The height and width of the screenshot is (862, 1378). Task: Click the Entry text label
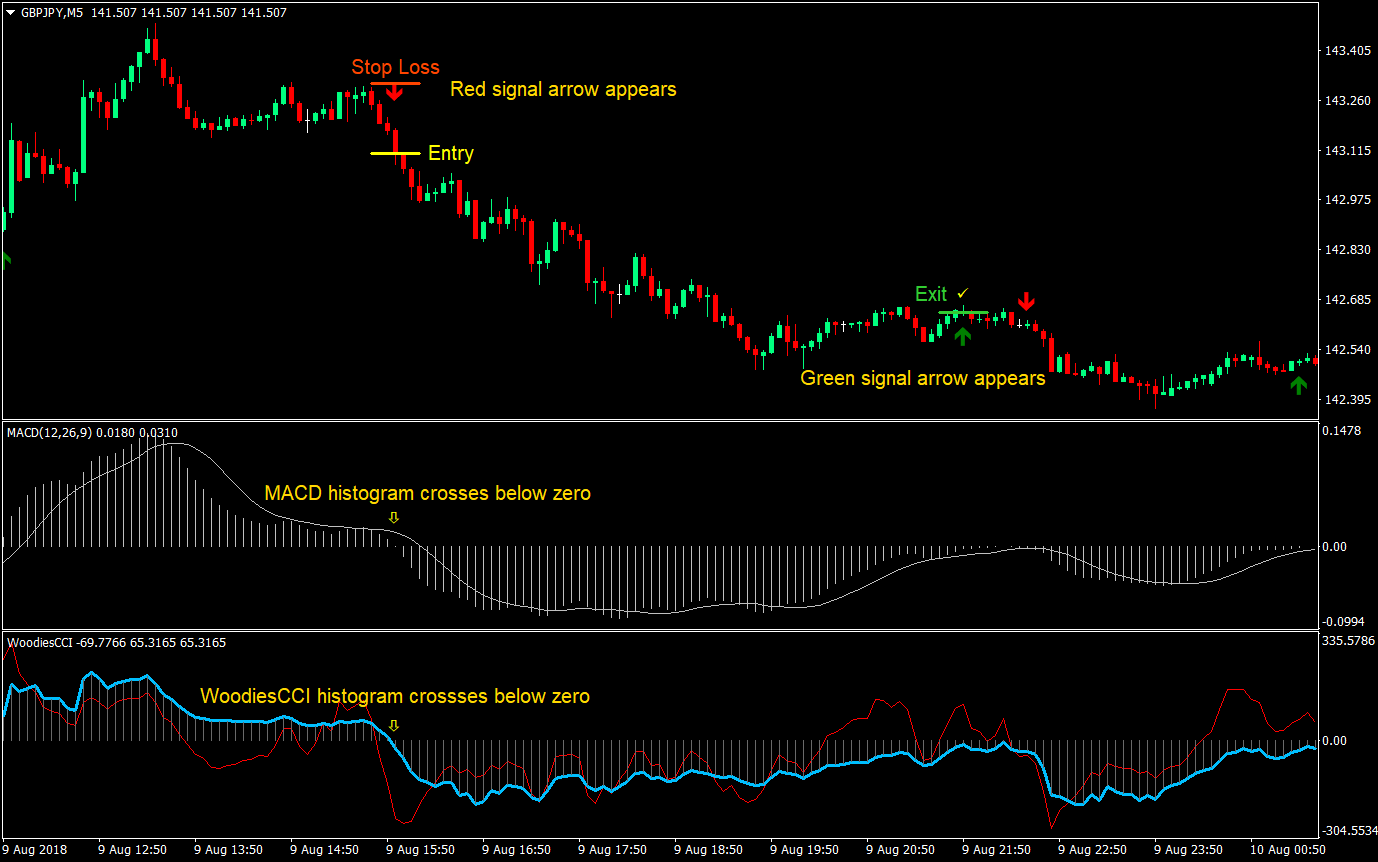point(450,153)
